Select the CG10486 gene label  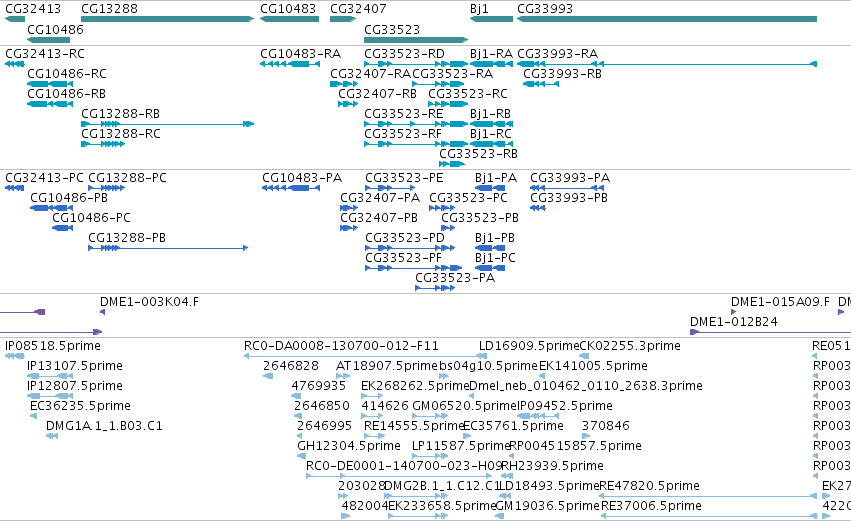(55, 29)
